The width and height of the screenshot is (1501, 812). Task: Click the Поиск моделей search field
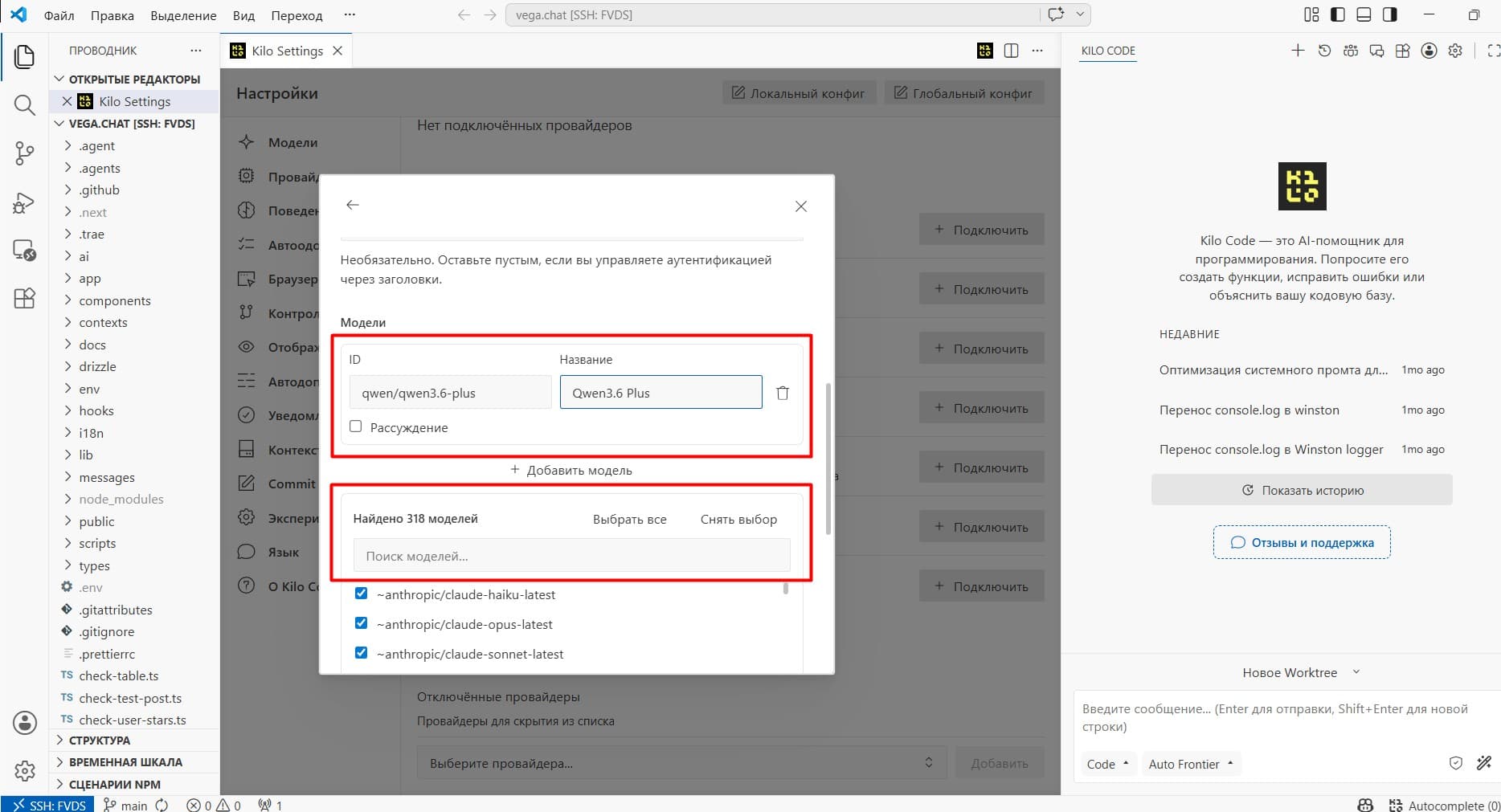pos(572,556)
